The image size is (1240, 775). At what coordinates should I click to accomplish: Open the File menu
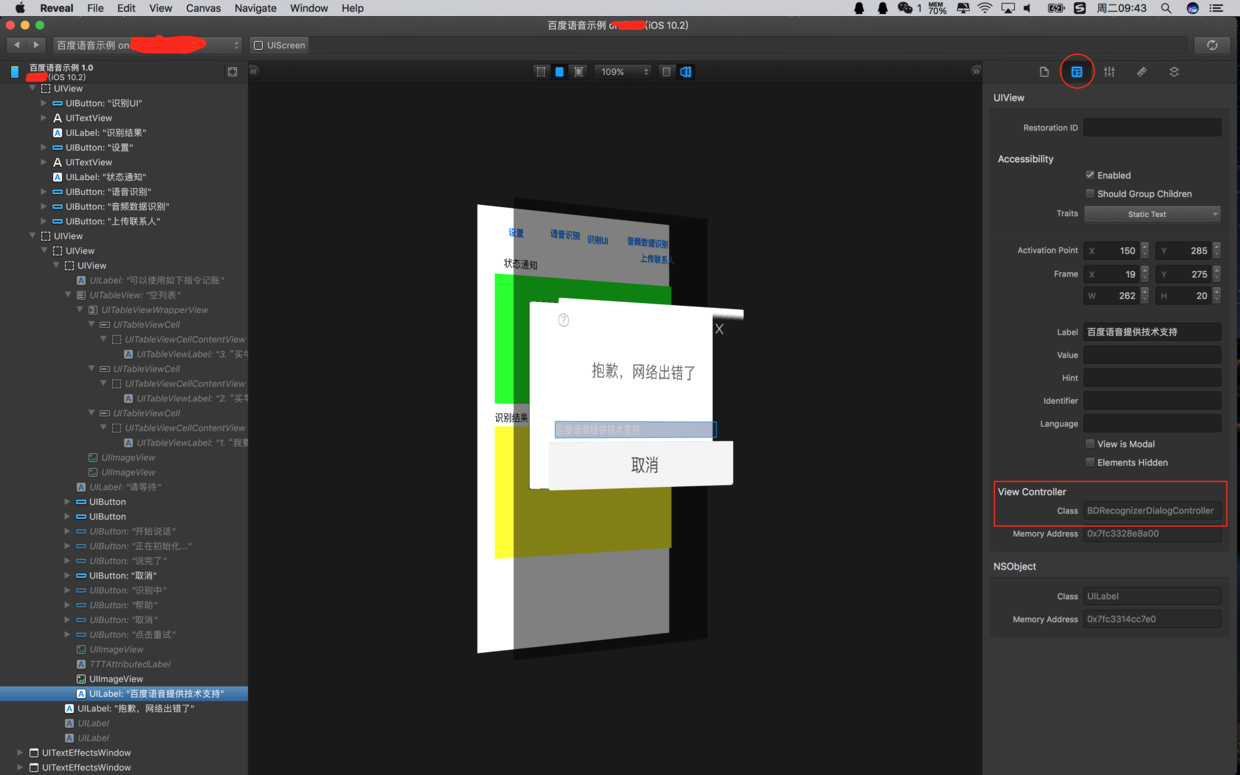point(95,8)
